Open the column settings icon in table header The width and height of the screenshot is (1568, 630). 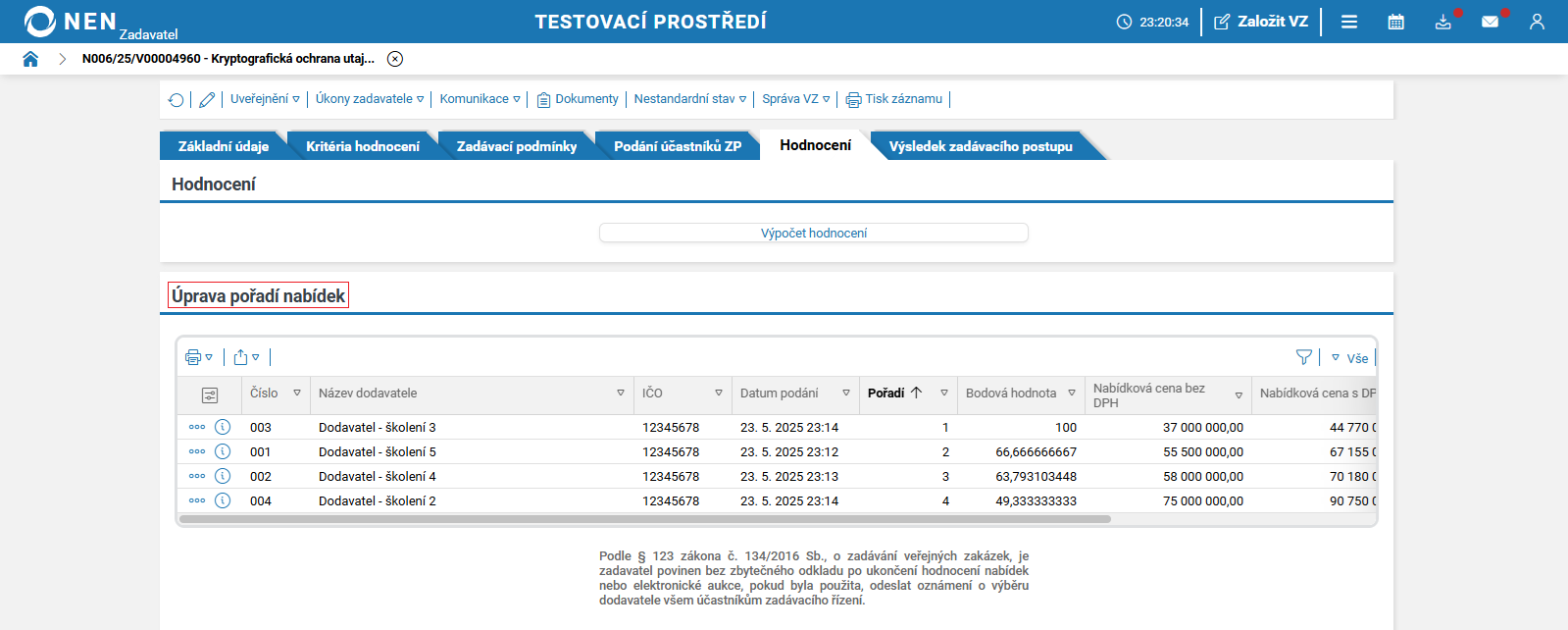(210, 395)
